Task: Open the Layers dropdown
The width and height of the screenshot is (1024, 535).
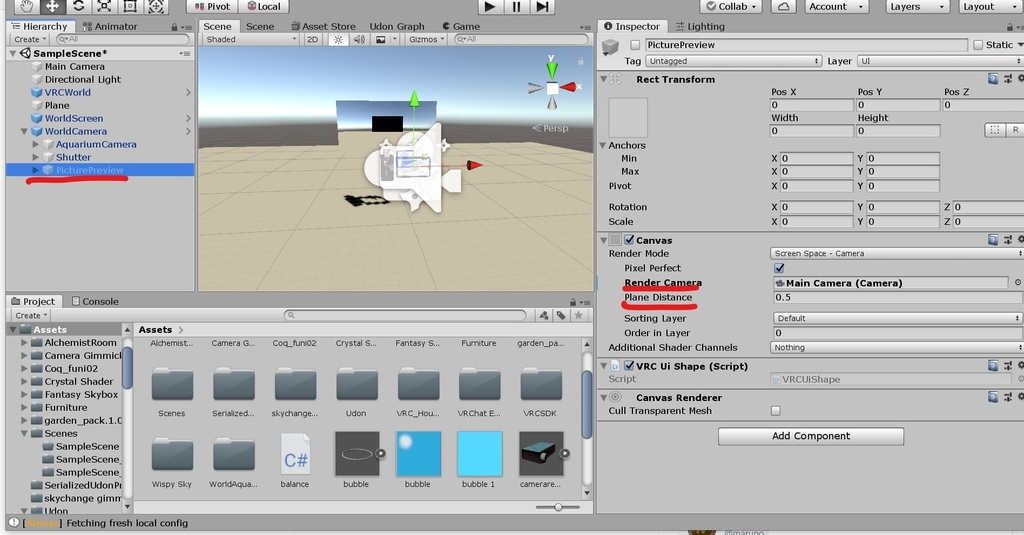Action: [918, 7]
